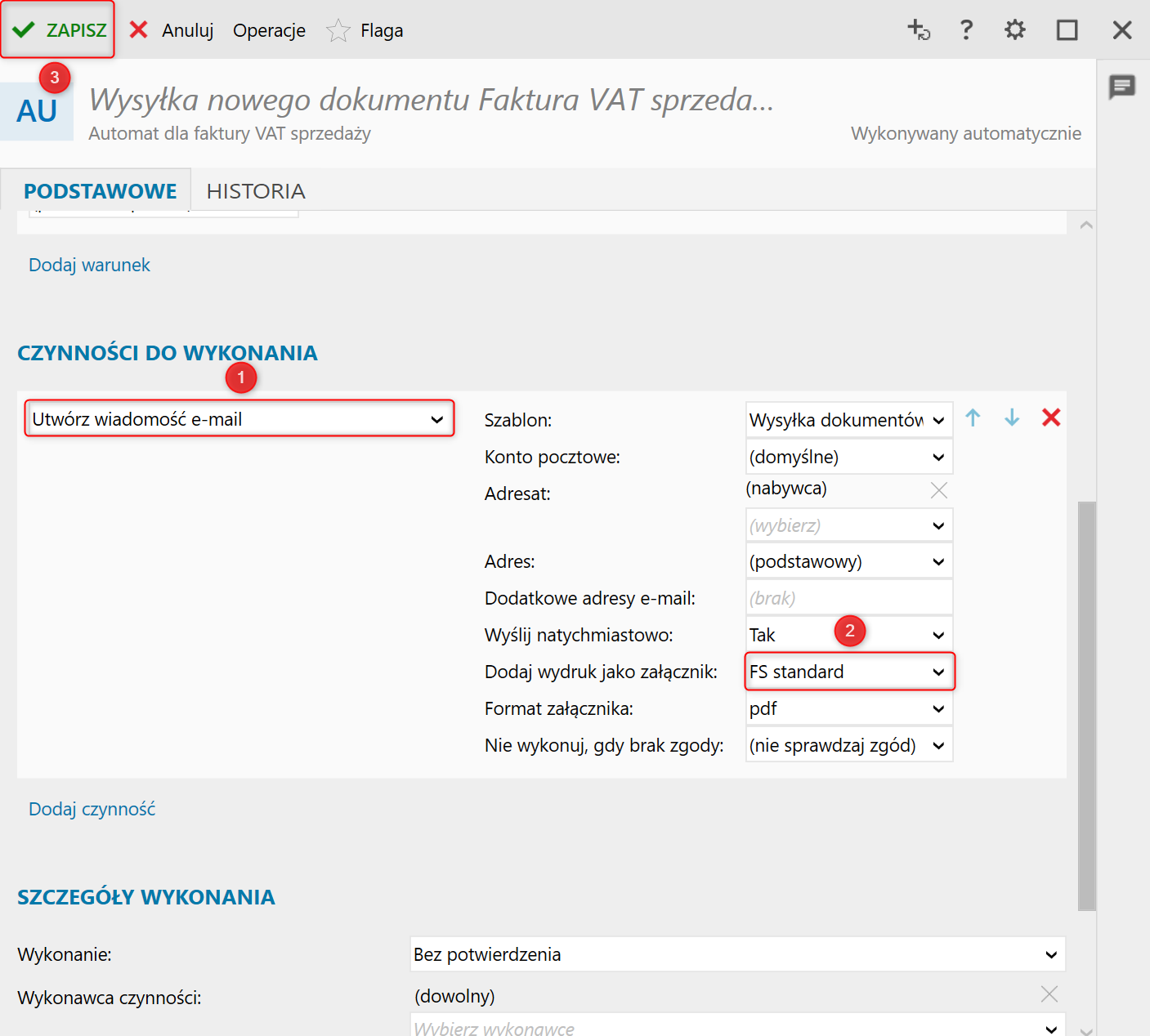Image resolution: width=1150 pixels, height=1036 pixels.
Task: Click the Dodatkowe adresy e-mail input field
Action: click(848, 598)
